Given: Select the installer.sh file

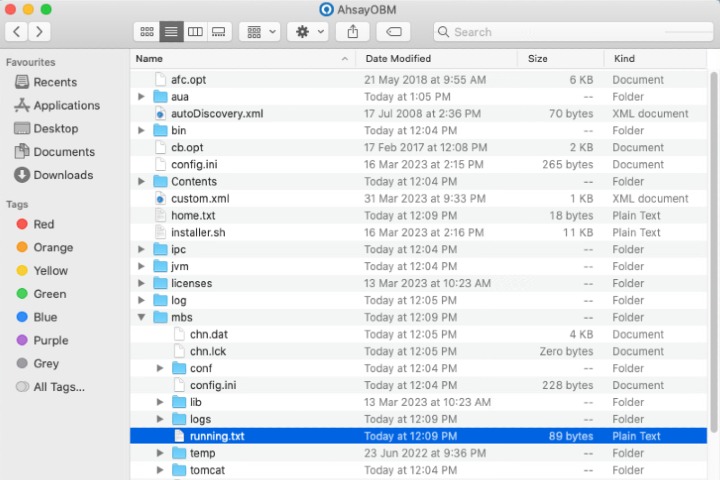Looking at the screenshot, I should (198, 232).
